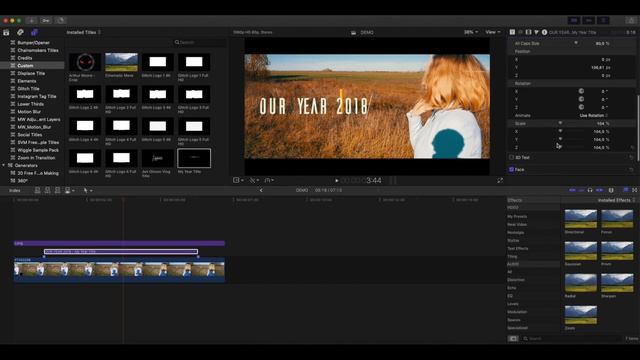Open the Photos and Audio sidebar icon

click(x=20, y=32)
